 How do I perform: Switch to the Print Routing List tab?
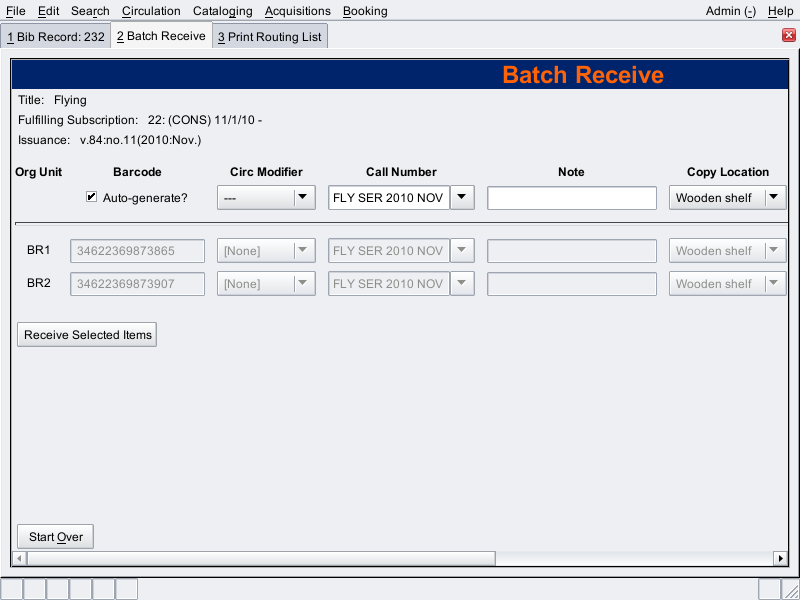pos(270,37)
